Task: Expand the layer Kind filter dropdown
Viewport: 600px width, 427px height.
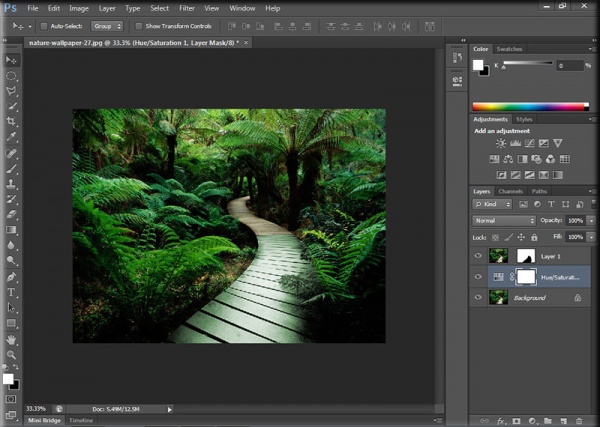Action: [x=494, y=205]
